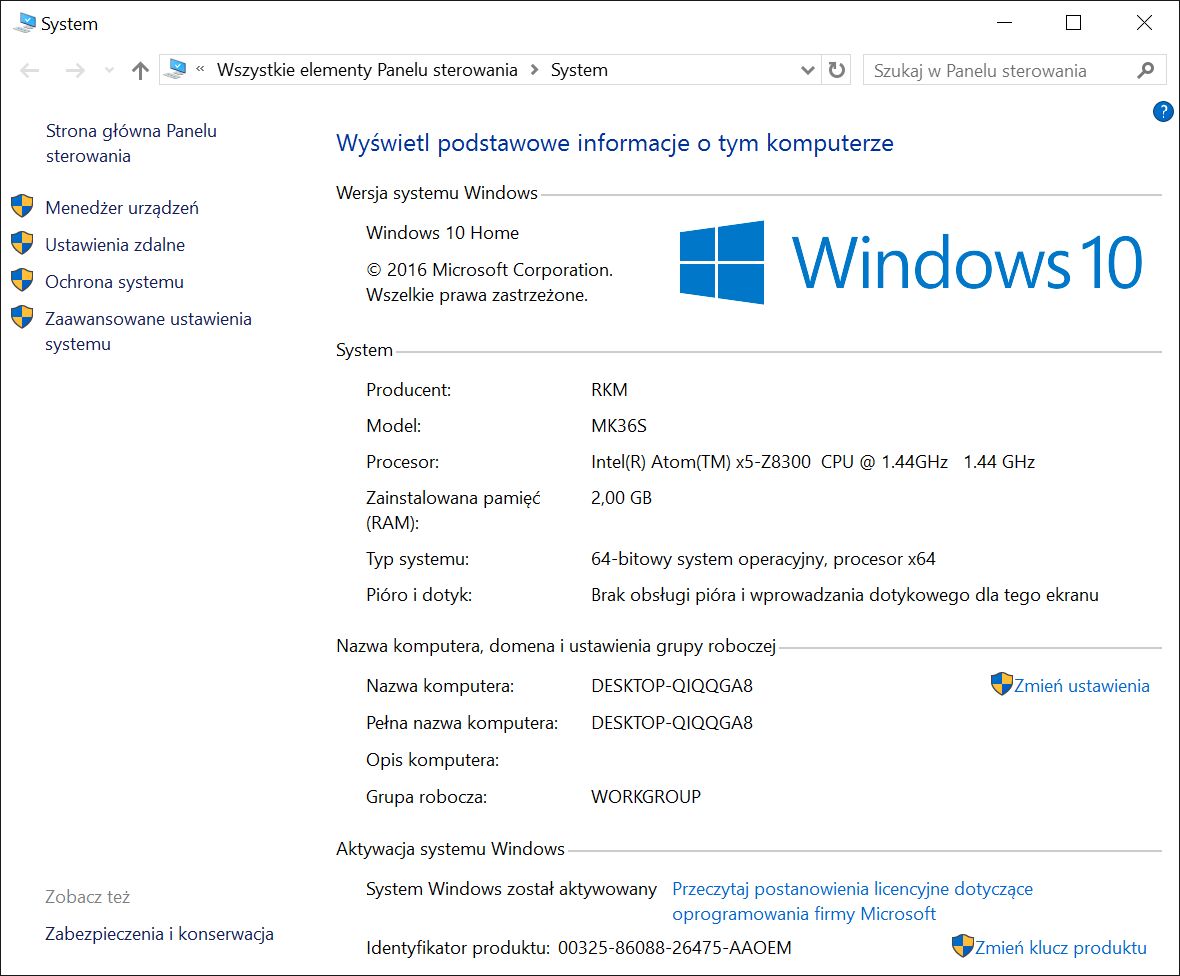Click Zmień klucz produktu link
The image size is (1180, 976).
click(x=1060, y=947)
